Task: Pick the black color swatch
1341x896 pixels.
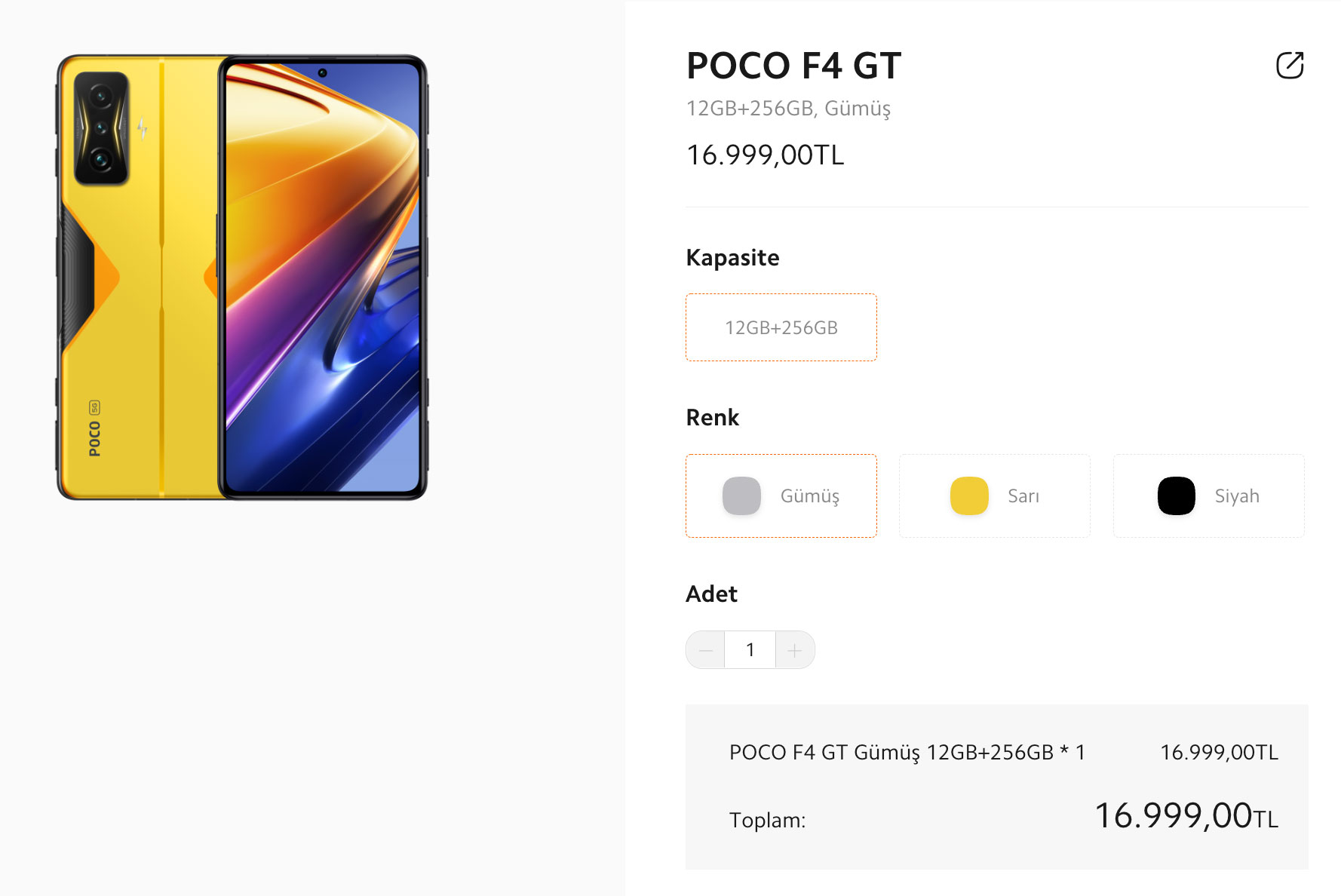Action: tap(1177, 496)
